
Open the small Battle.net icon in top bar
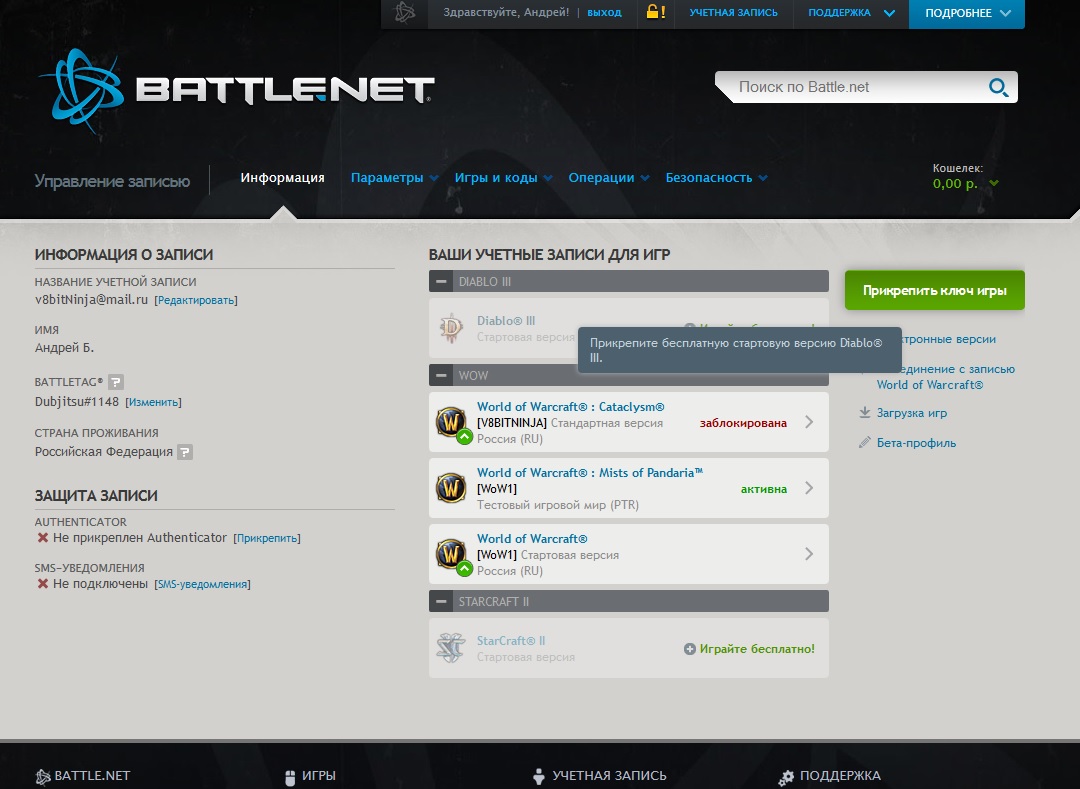(x=405, y=12)
